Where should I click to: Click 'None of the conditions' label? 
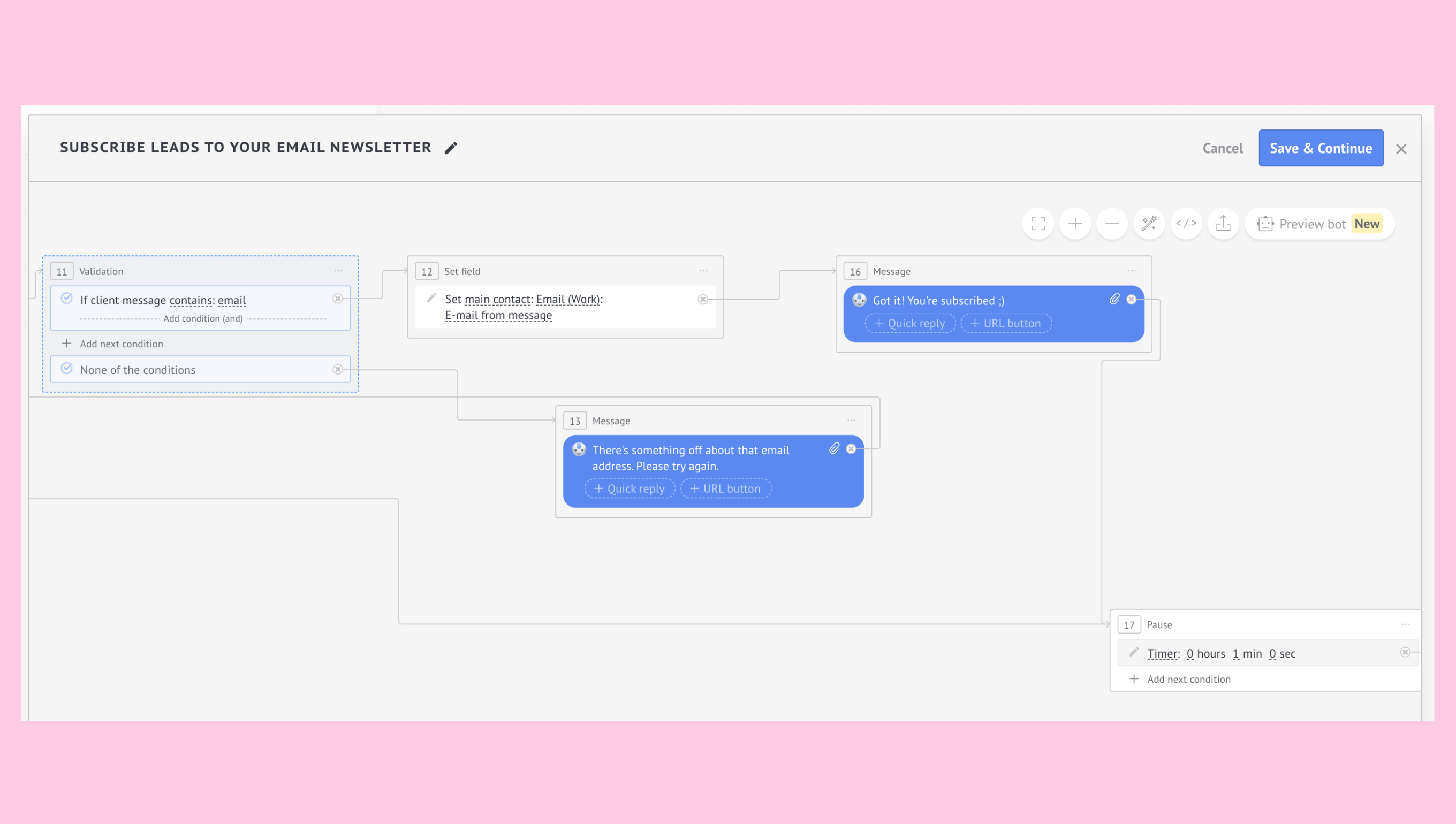[x=138, y=370]
